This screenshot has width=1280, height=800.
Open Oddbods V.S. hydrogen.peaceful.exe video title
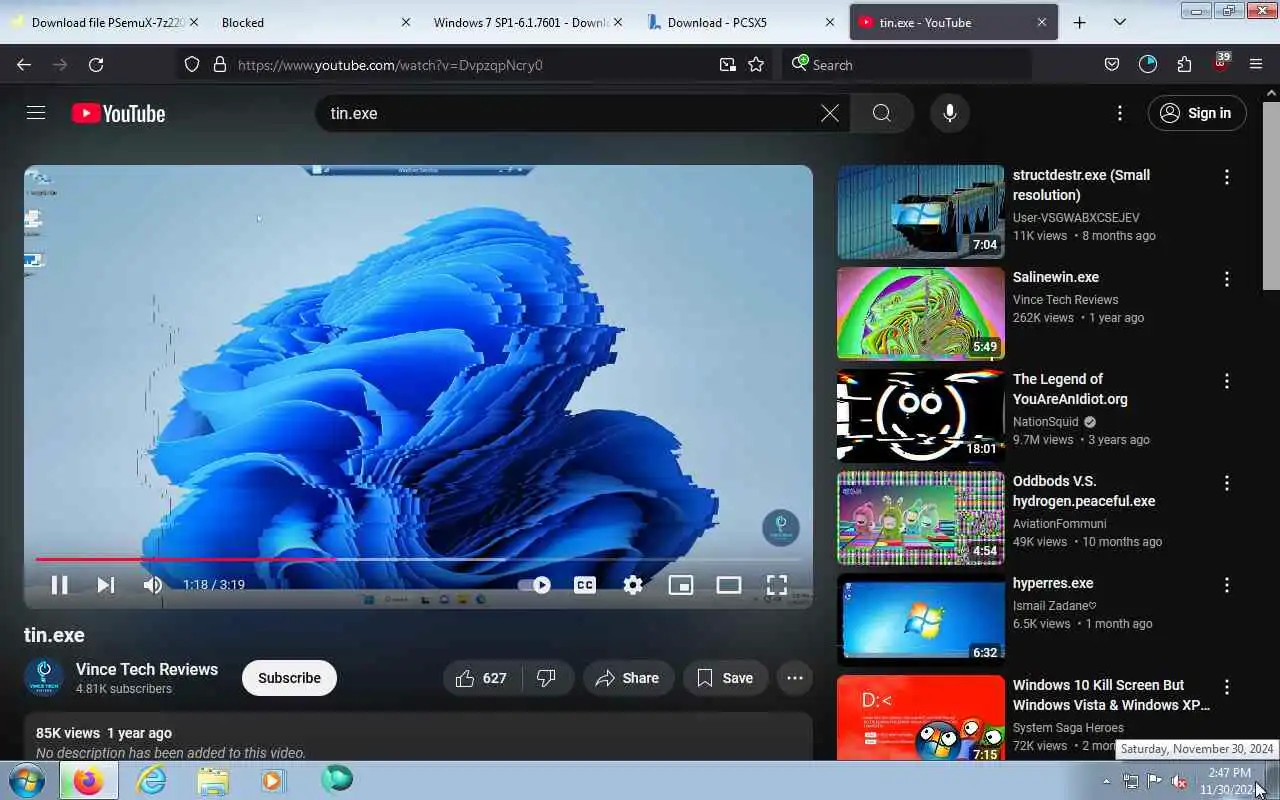coord(1084,491)
